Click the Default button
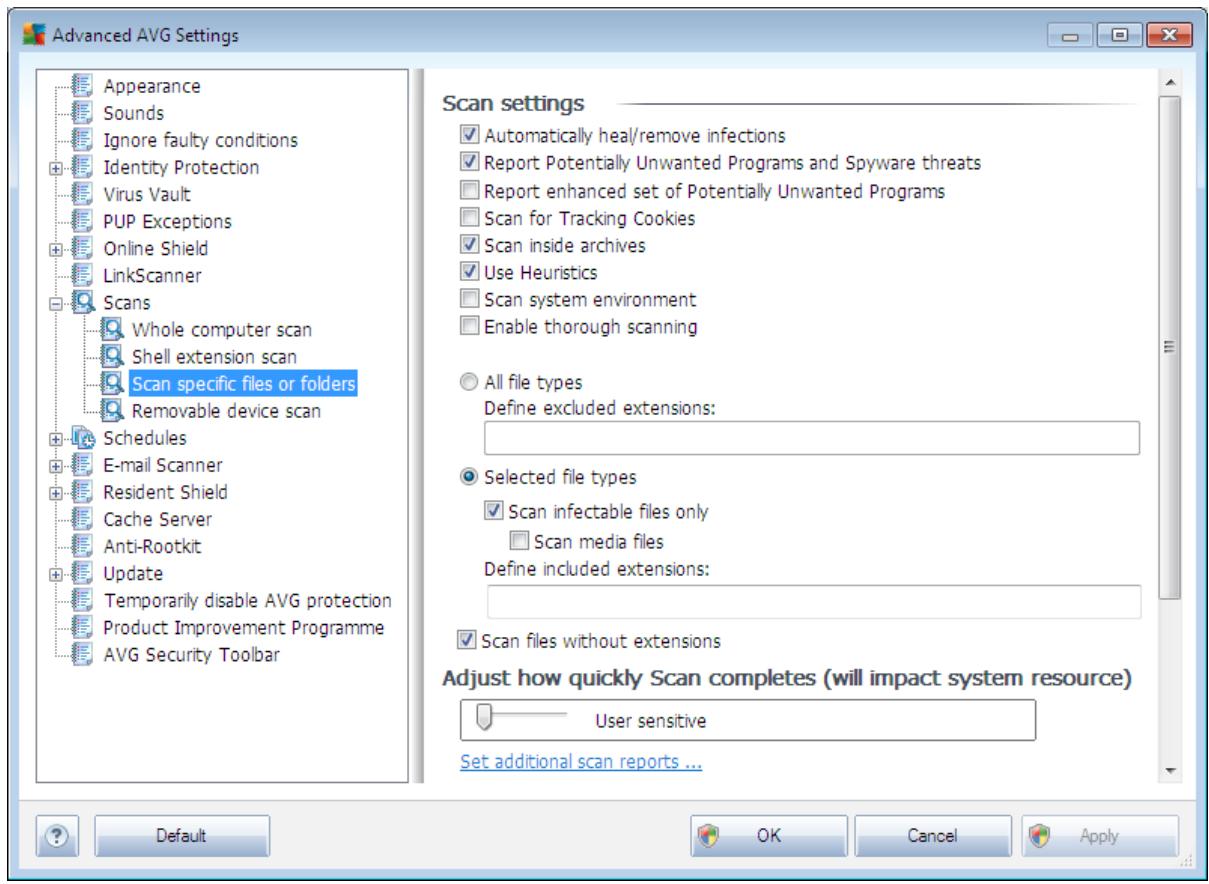 tap(182, 836)
